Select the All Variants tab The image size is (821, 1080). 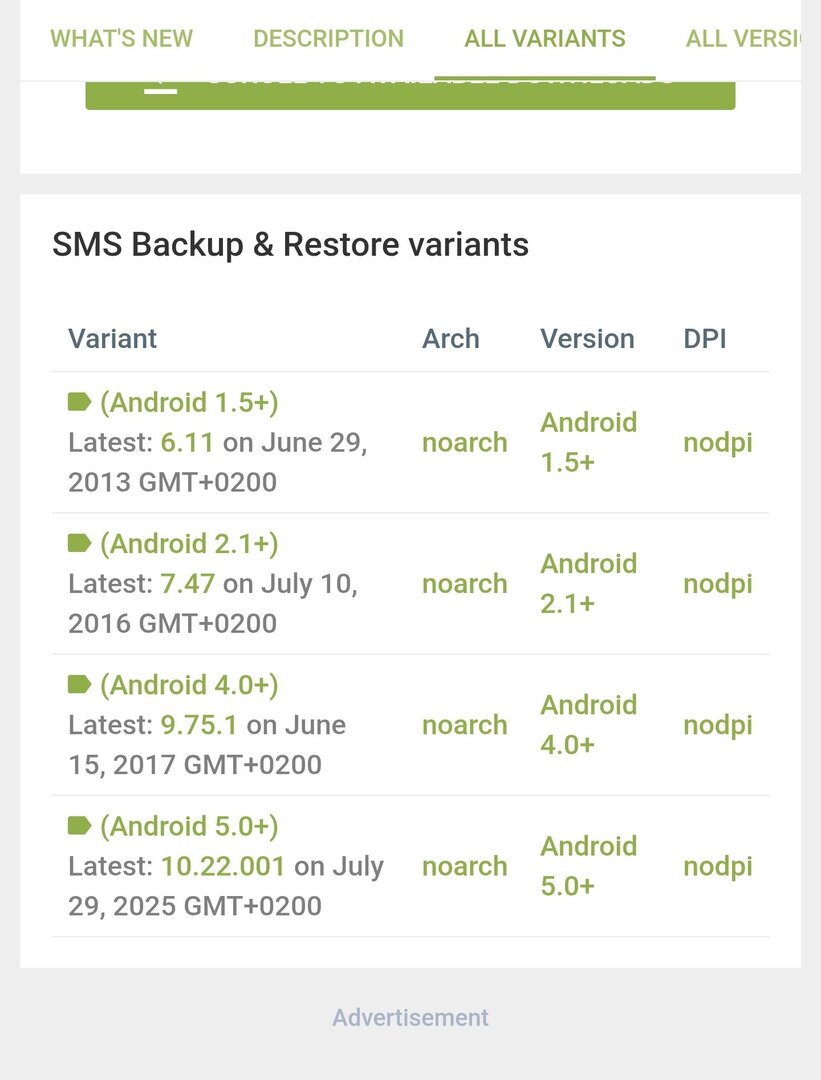click(545, 39)
